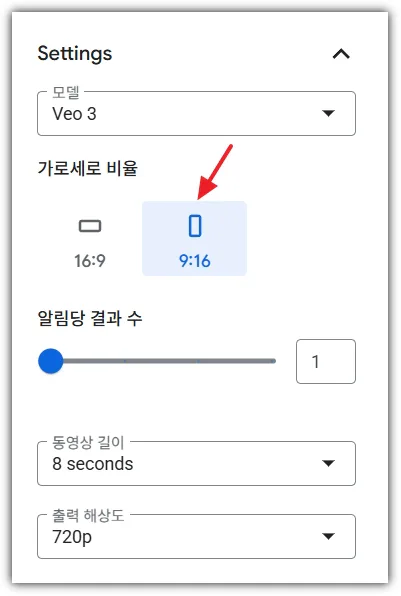Open the 동영상 길이 dropdown
This screenshot has width=401, height=596.
point(197,463)
